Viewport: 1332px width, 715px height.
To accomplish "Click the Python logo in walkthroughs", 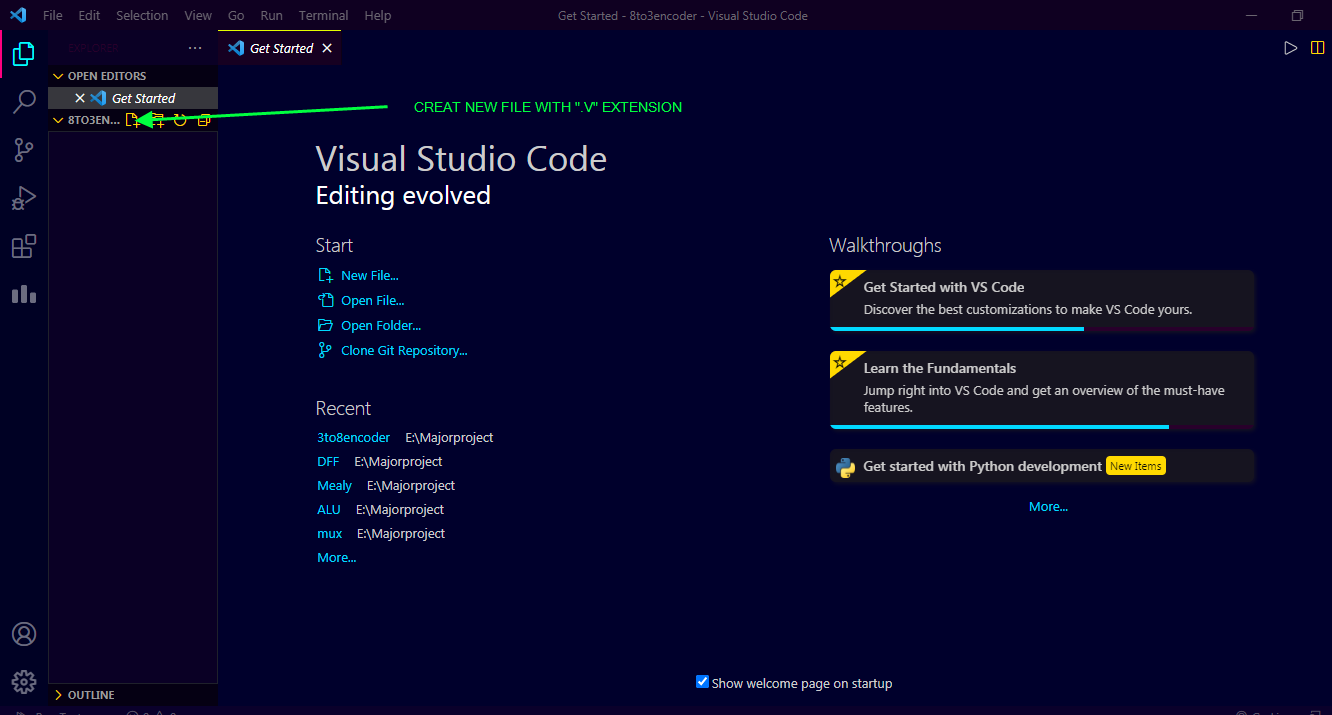I will (x=846, y=467).
